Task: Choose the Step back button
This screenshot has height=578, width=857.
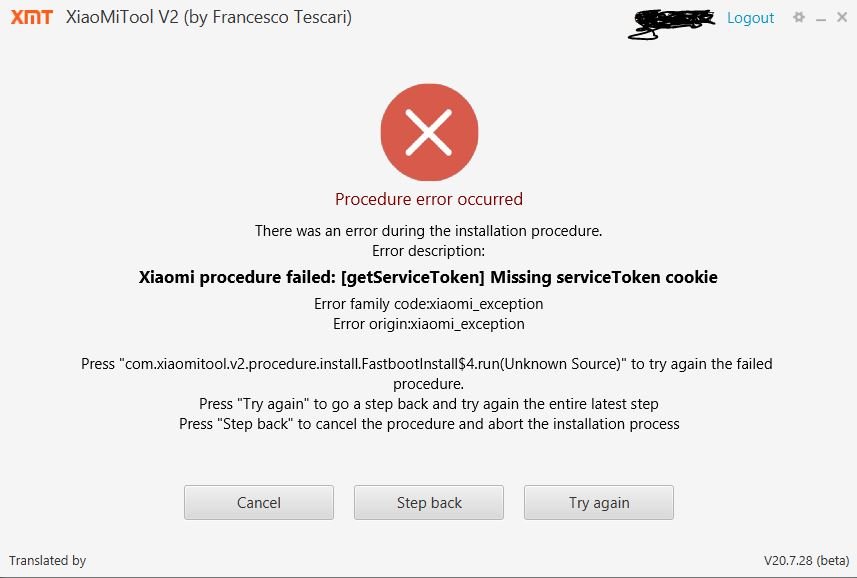Action: [429, 502]
